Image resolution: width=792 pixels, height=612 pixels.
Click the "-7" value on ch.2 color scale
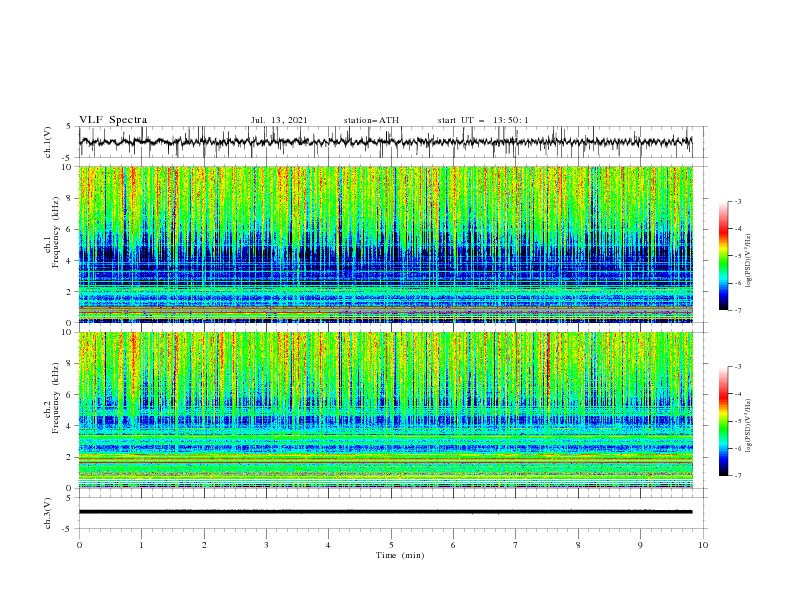[738, 475]
